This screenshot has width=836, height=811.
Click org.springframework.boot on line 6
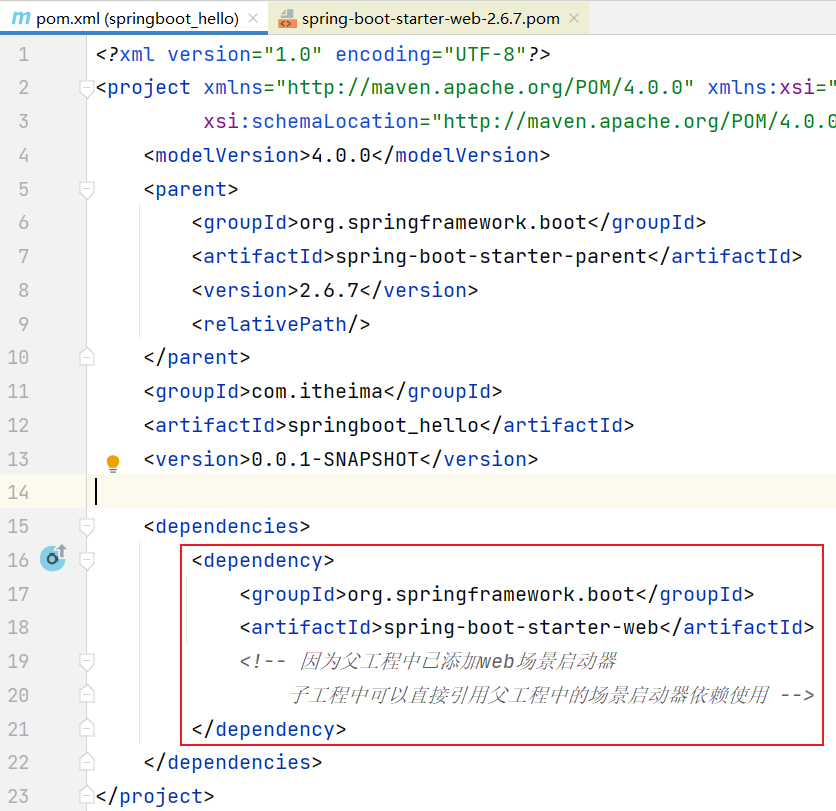tap(443, 223)
